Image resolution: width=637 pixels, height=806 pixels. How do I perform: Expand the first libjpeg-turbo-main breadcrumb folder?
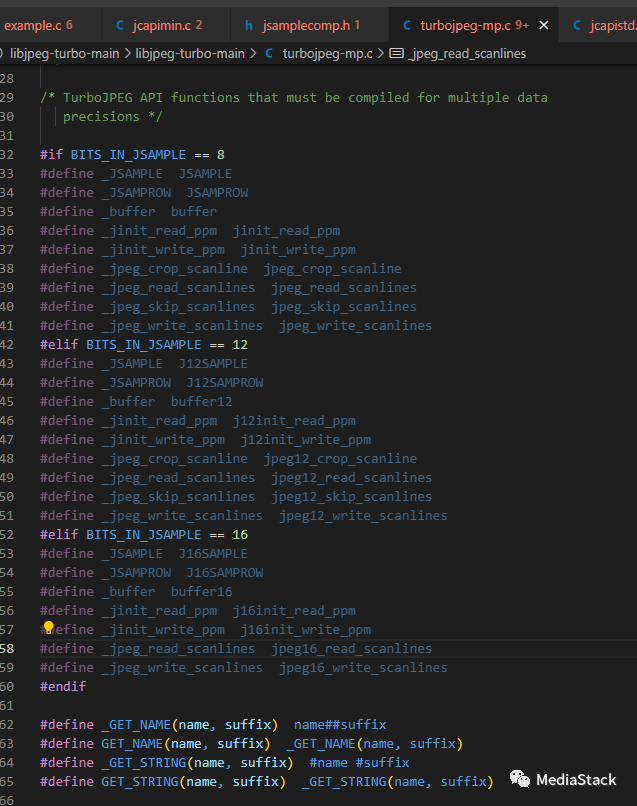pos(65,53)
